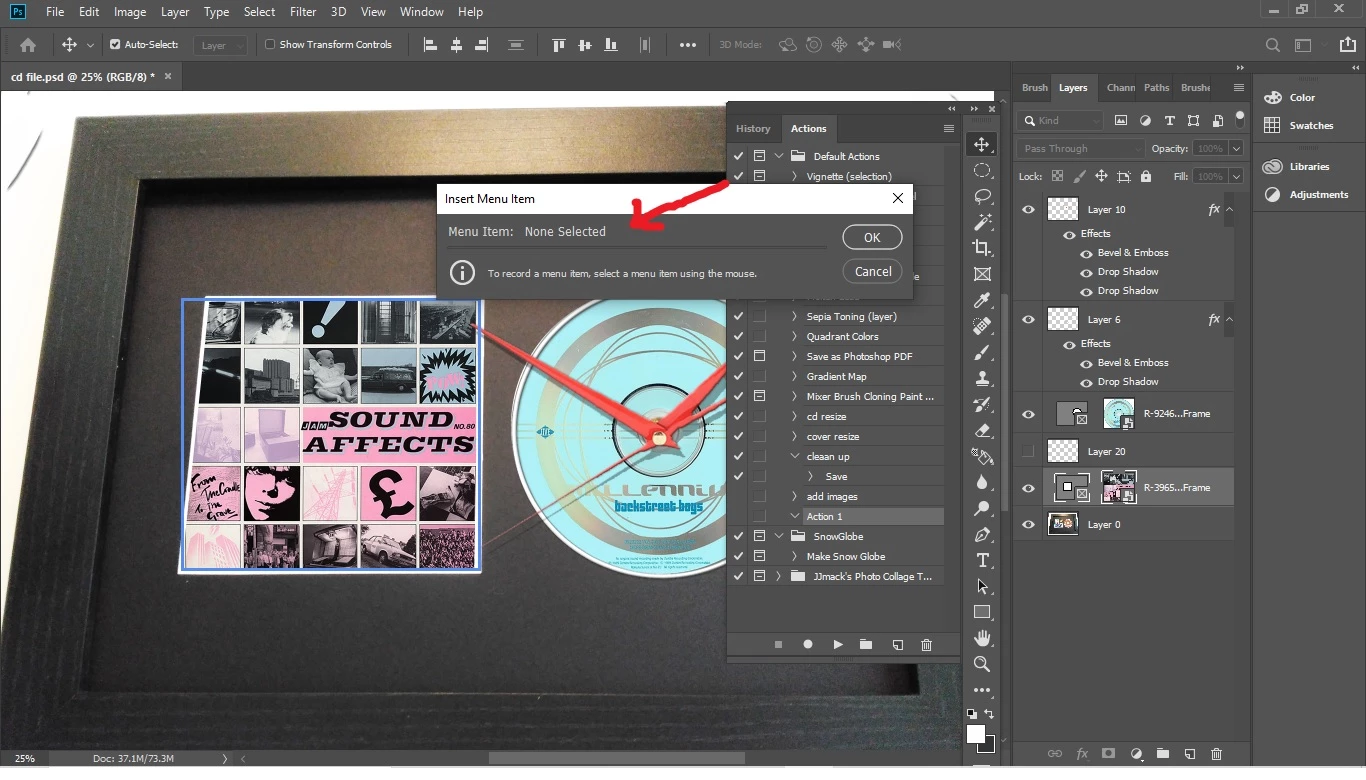Viewport: 1366px width, 780px height.
Task: Go to Home screen icon
Action: (28, 45)
